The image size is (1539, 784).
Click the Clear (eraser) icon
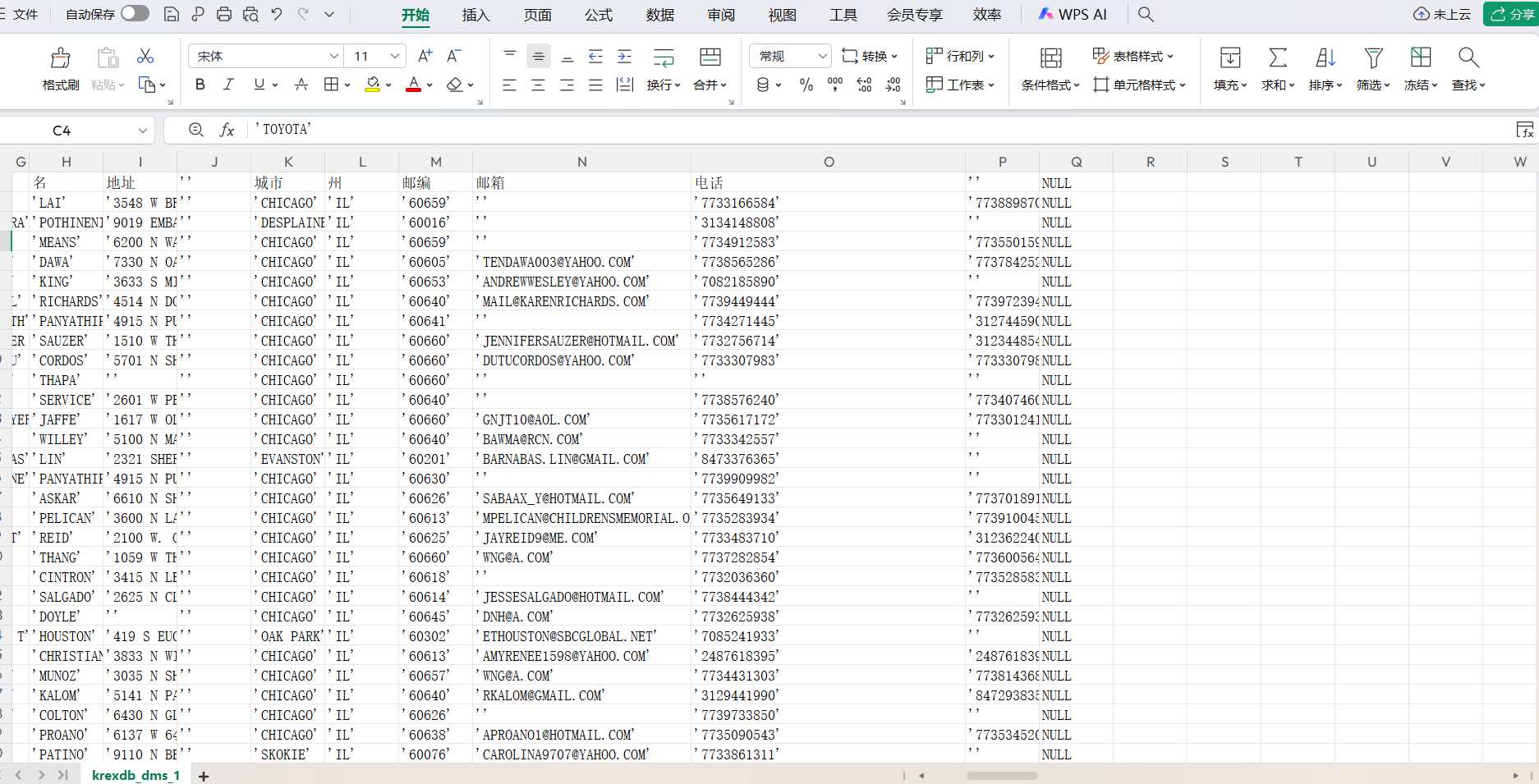455,85
